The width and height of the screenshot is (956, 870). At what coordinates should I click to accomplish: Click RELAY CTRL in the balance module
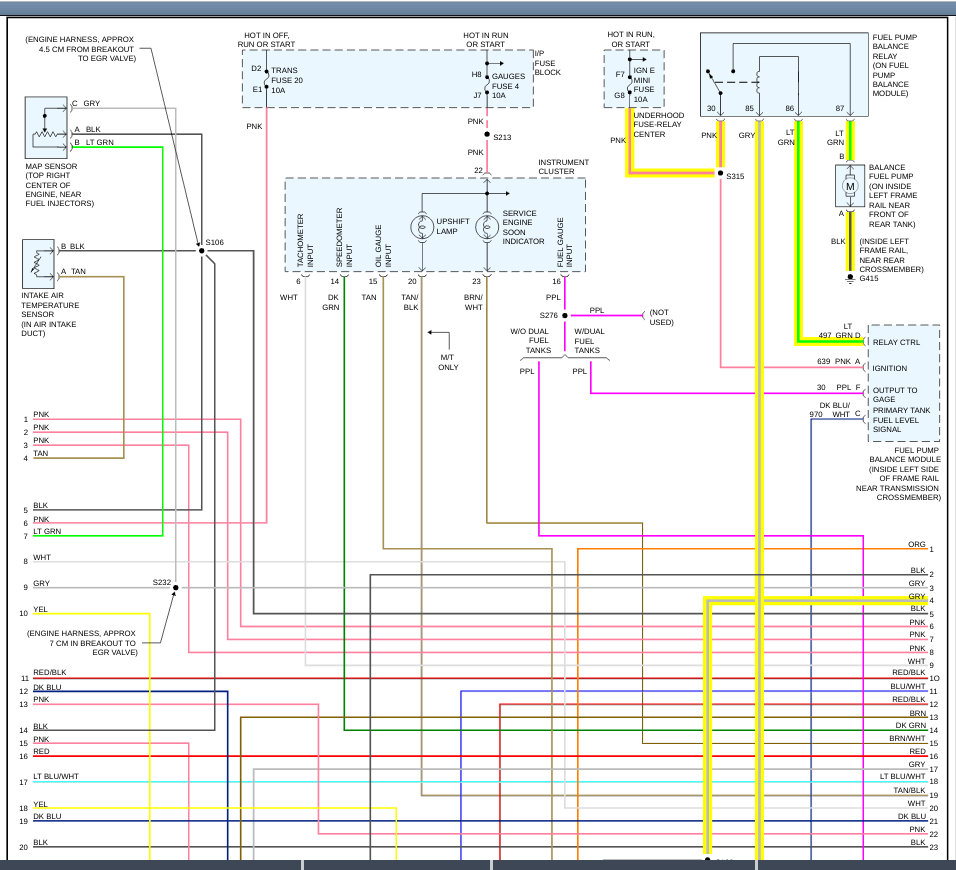point(896,342)
